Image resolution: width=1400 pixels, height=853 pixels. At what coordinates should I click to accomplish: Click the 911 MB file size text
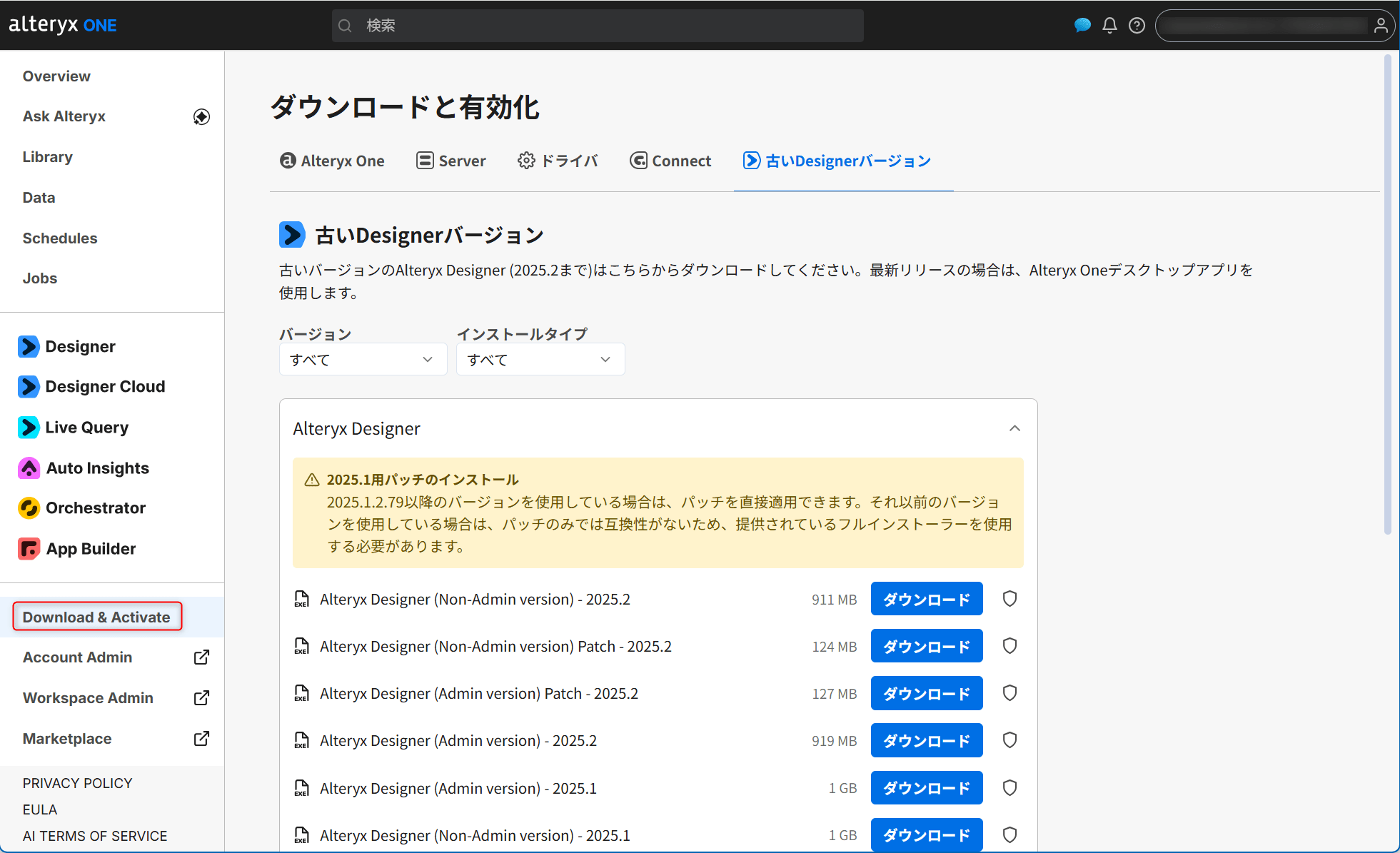coord(834,600)
